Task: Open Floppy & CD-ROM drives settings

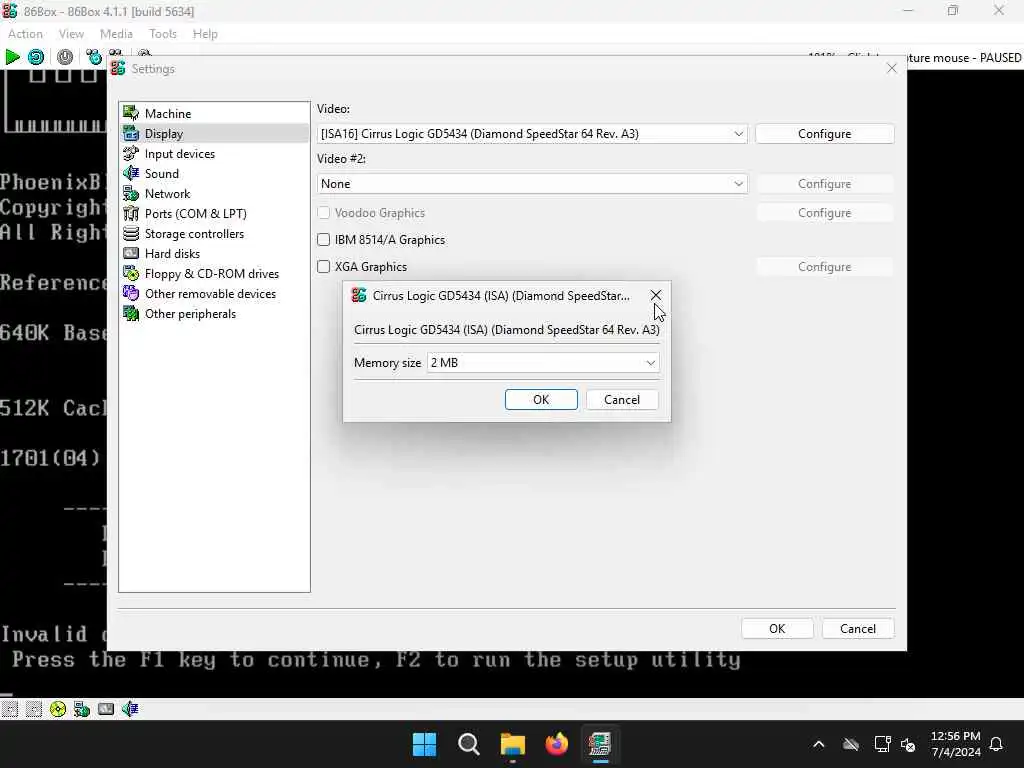Action: click(x=214, y=274)
